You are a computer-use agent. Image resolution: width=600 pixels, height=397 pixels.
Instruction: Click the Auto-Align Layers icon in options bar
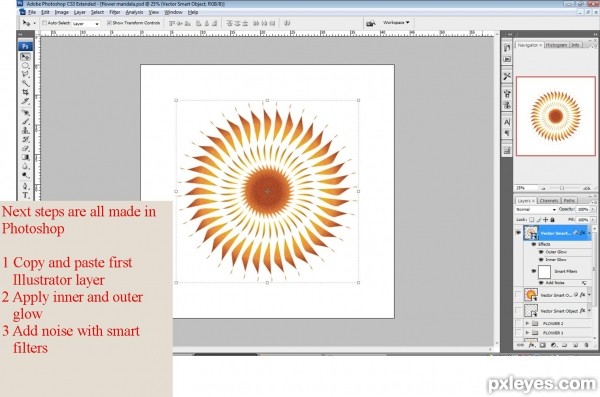click(x=287, y=23)
